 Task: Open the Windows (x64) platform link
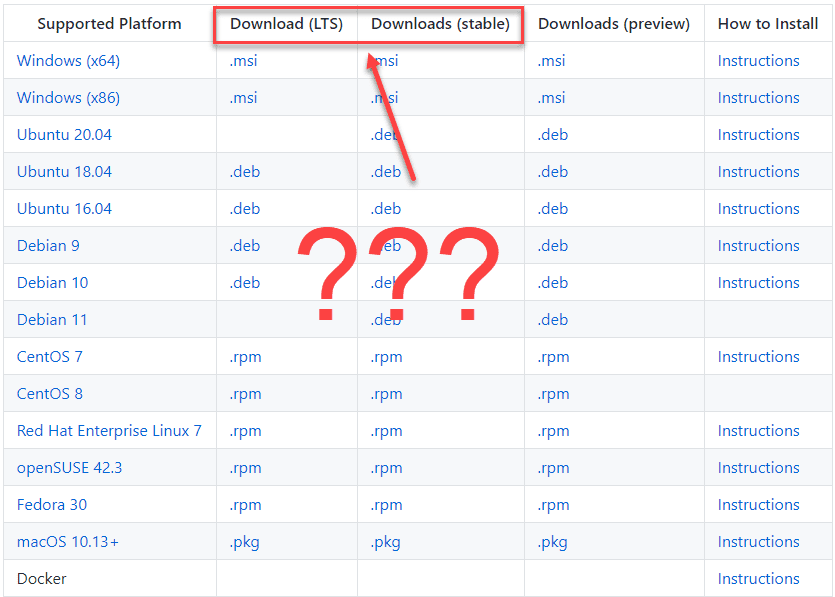(x=68, y=61)
